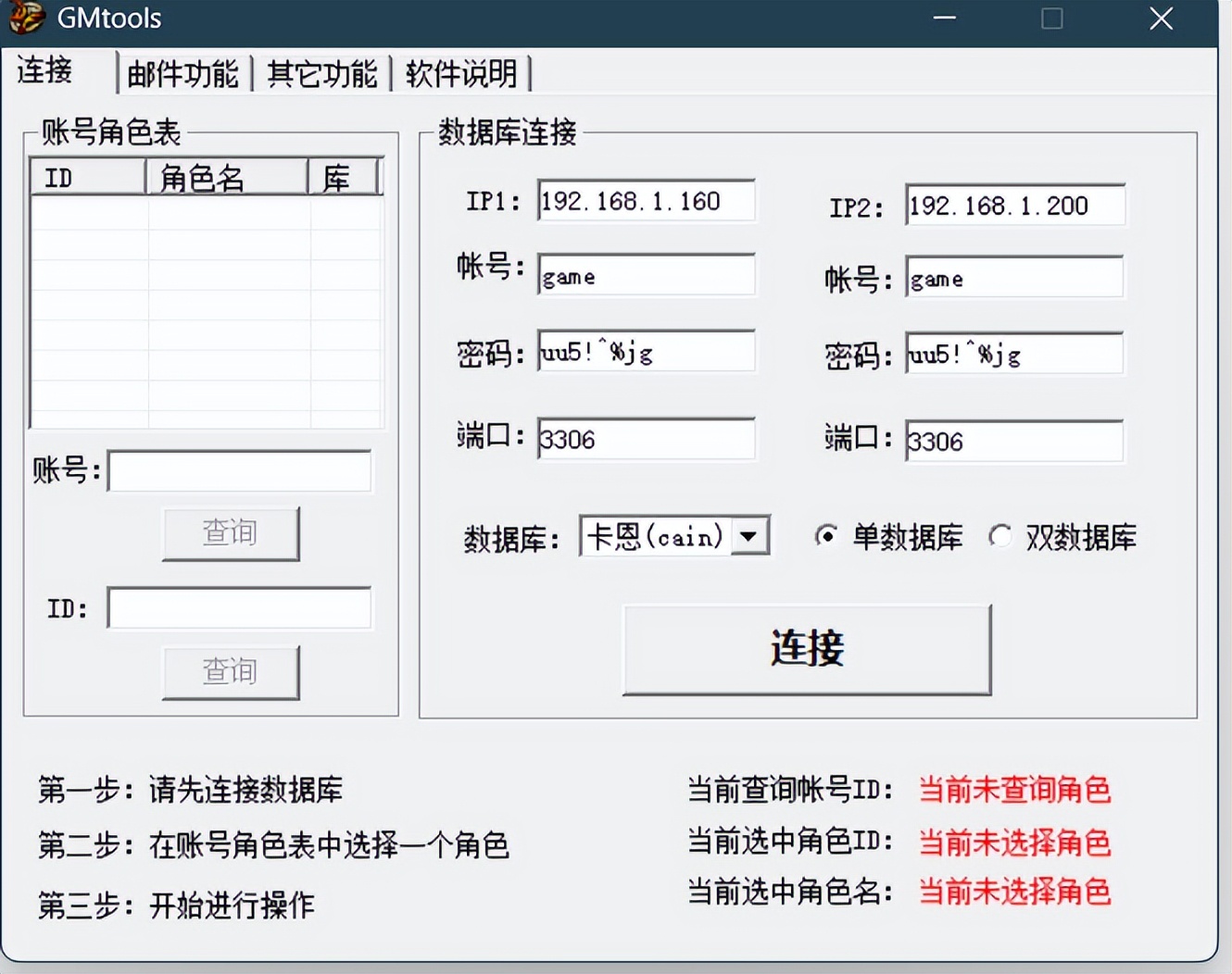Open the 软件说明 tab

[x=460, y=71]
